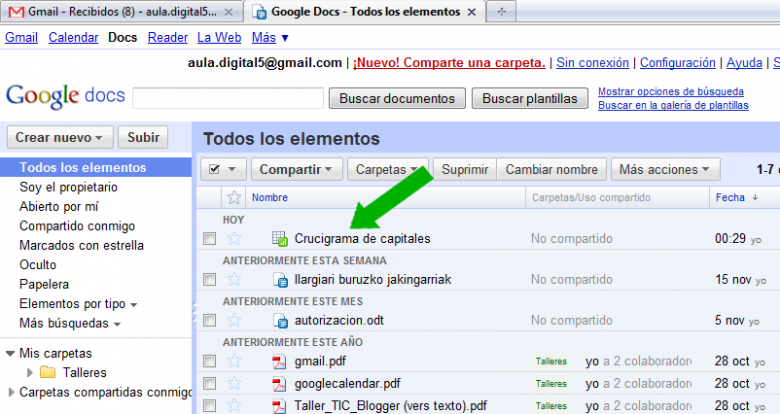Switch to the Gmail browser tab
780x414 pixels.
coord(122,11)
